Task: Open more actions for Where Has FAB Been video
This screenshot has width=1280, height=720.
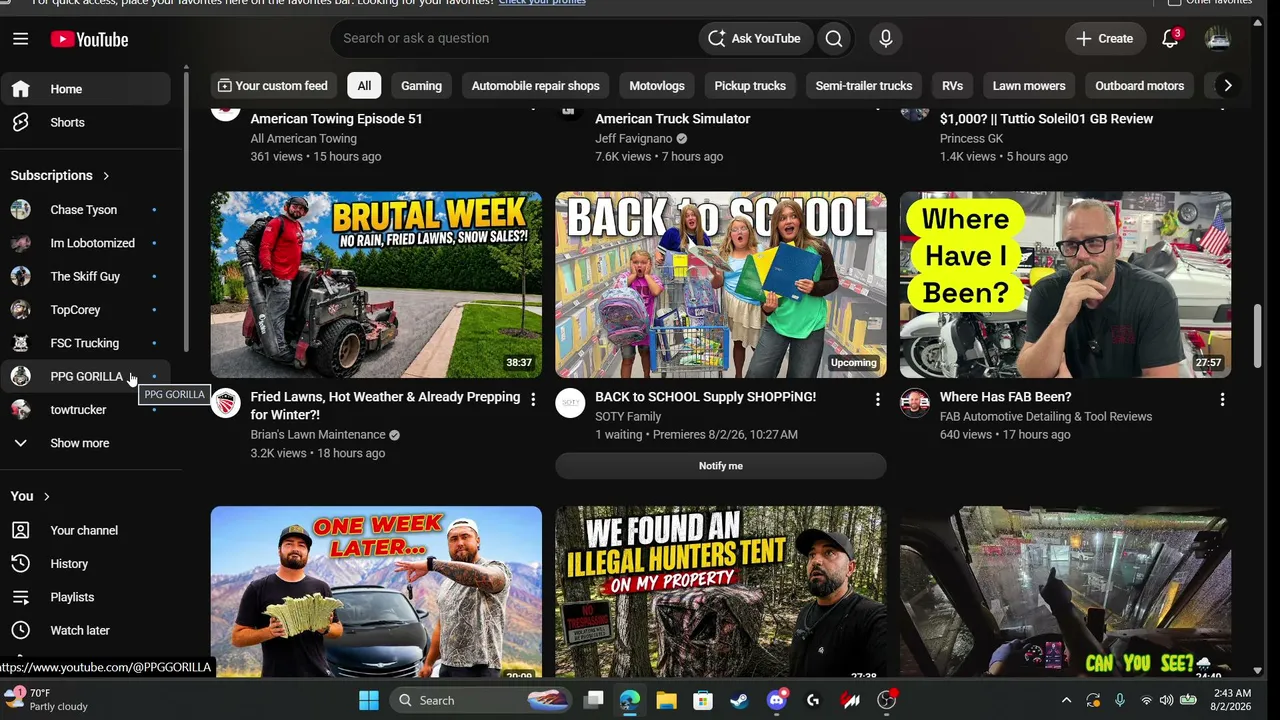Action: click(1222, 400)
